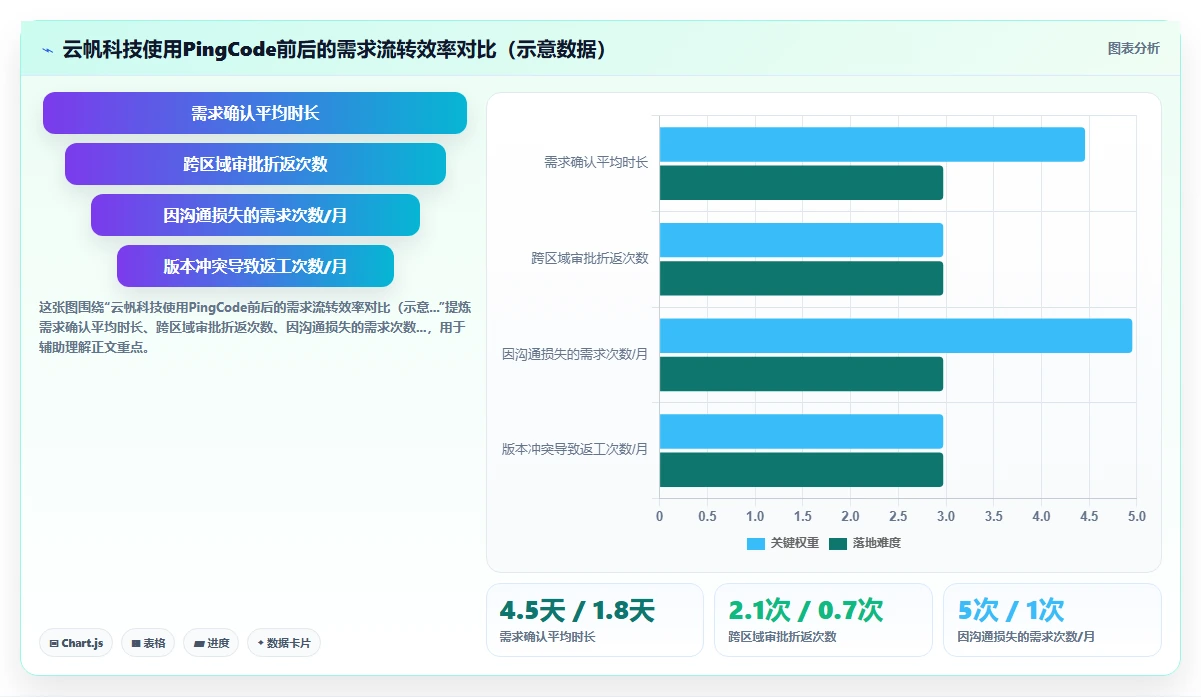
Task: Click the blue bar for 因沟通损失的需求次数/月
Action: tap(896, 336)
